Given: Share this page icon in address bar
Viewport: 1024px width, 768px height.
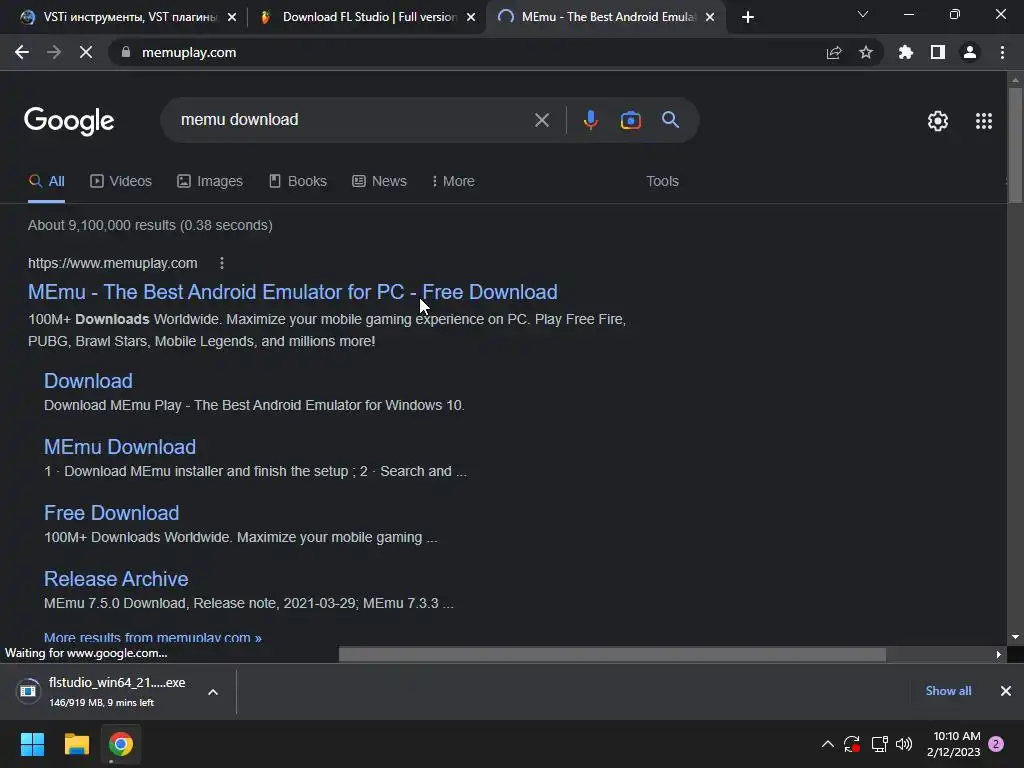Looking at the screenshot, I should (834, 53).
